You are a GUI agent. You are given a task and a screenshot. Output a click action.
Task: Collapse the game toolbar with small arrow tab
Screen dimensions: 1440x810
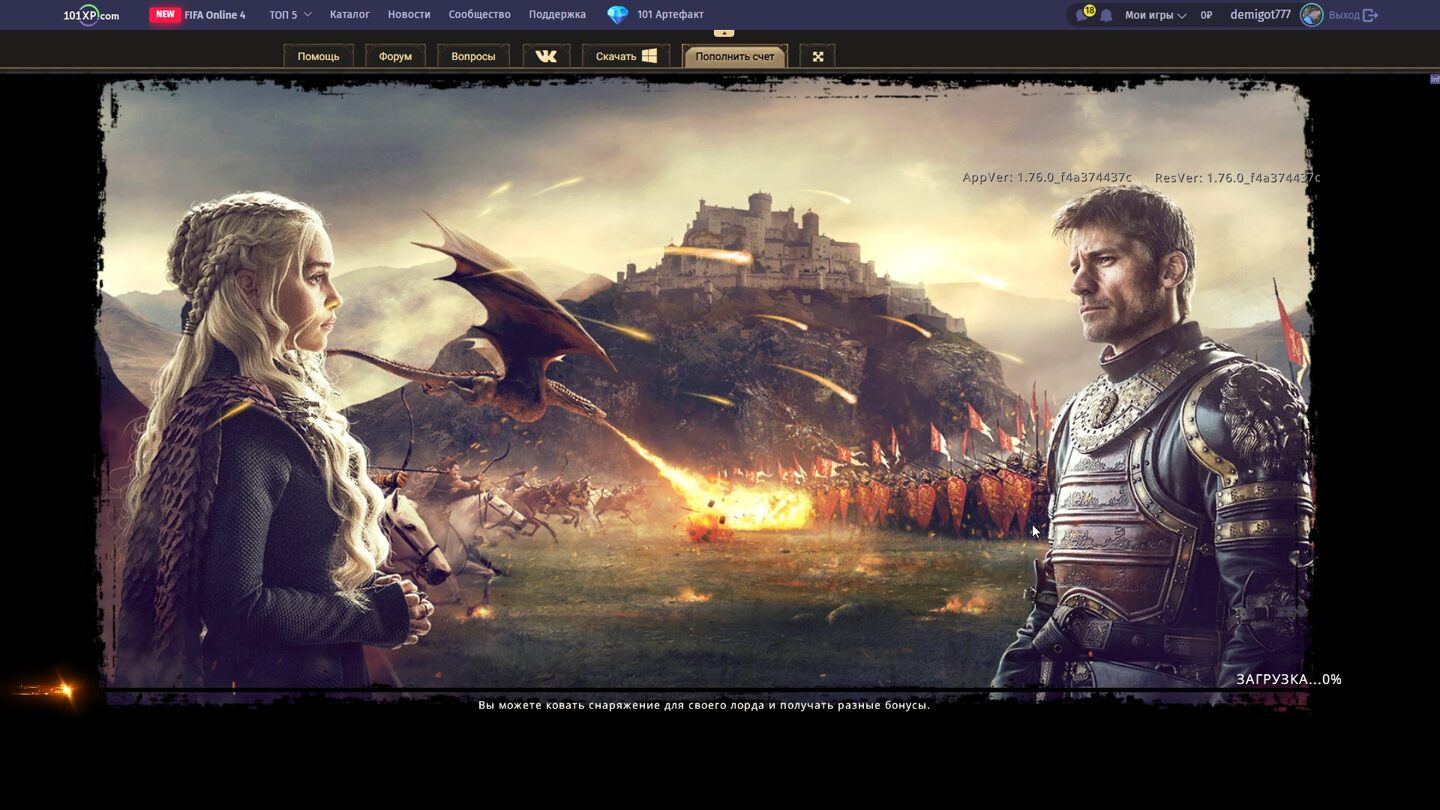[724, 33]
